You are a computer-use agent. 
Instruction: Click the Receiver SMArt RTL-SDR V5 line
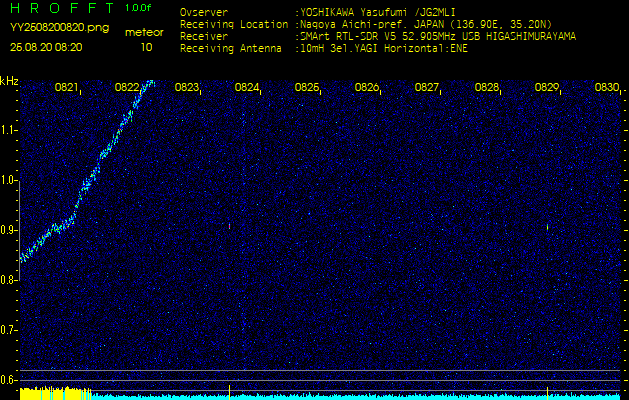pos(438,37)
